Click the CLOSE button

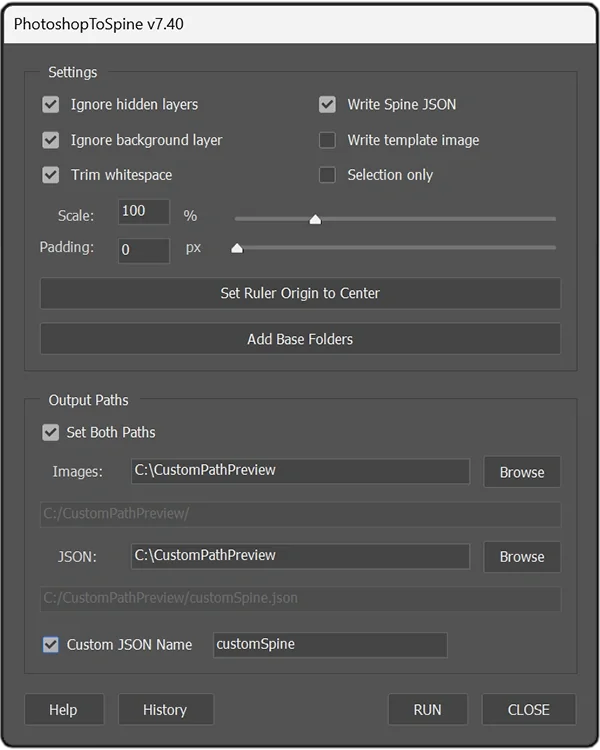529,709
